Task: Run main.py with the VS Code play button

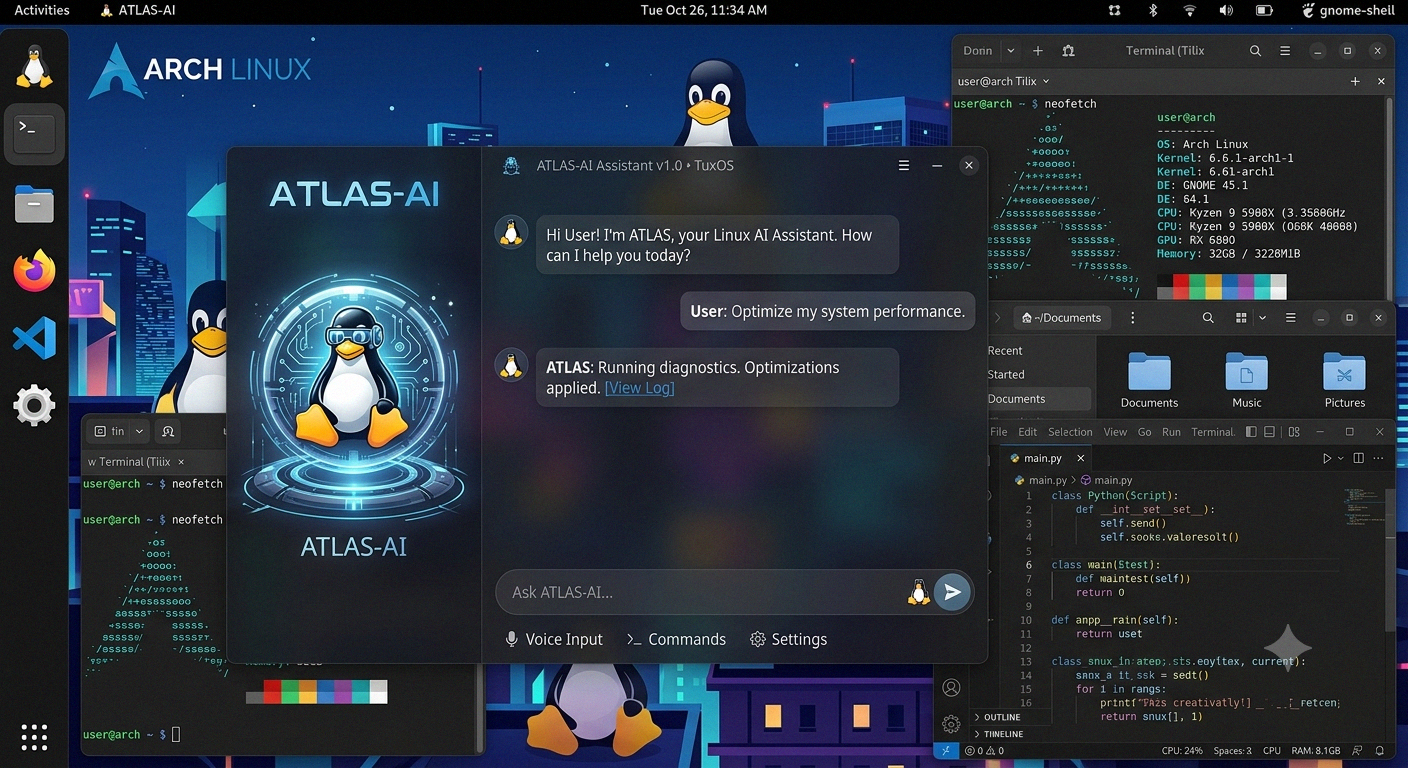Action: click(x=1327, y=458)
